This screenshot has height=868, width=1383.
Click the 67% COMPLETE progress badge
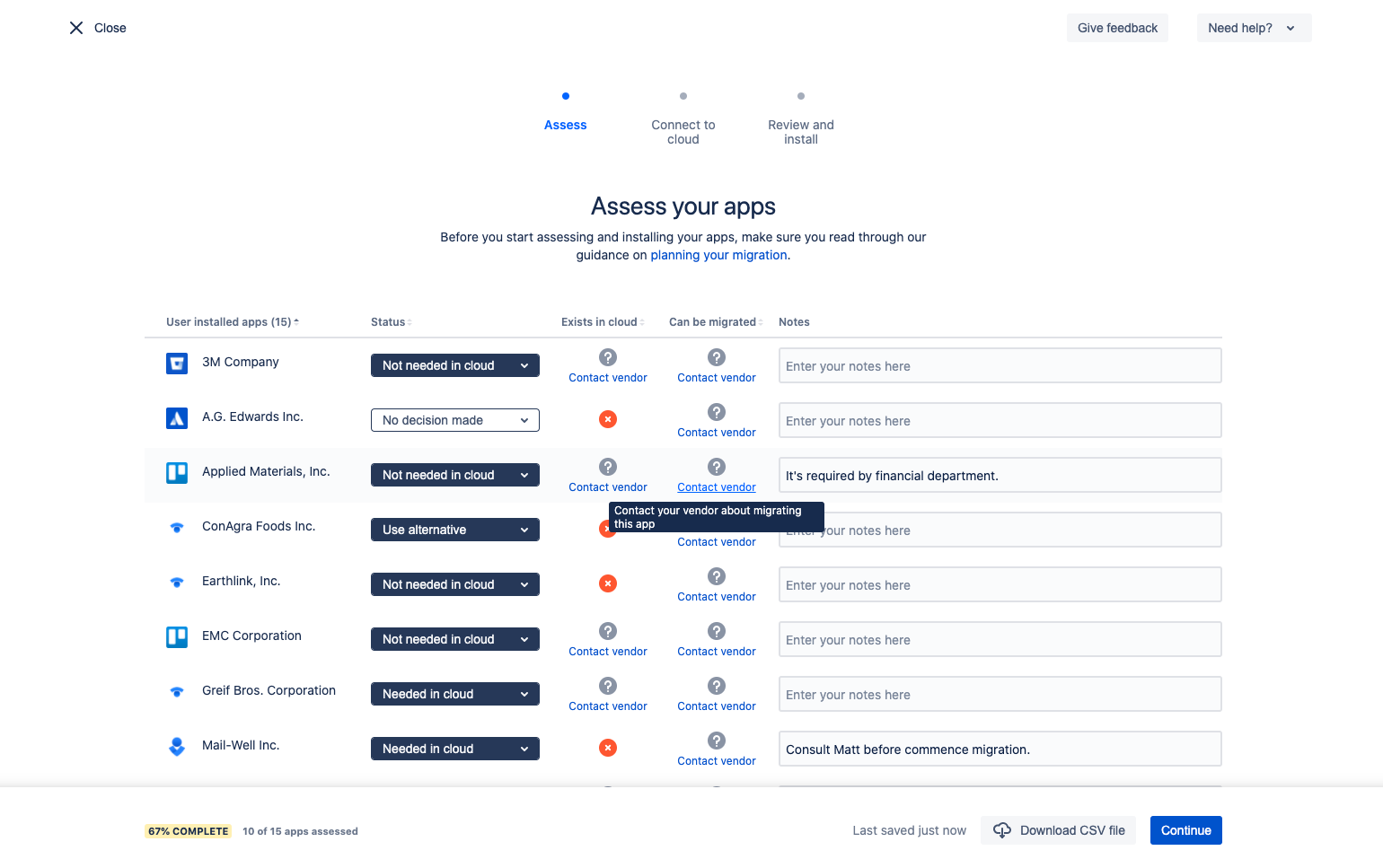[188, 830]
